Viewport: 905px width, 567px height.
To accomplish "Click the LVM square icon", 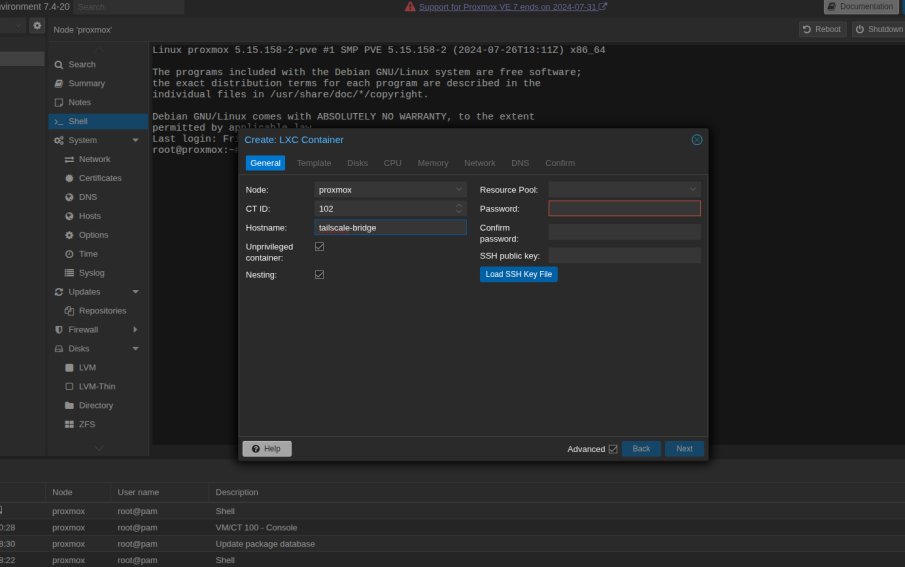I will click(69, 368).
